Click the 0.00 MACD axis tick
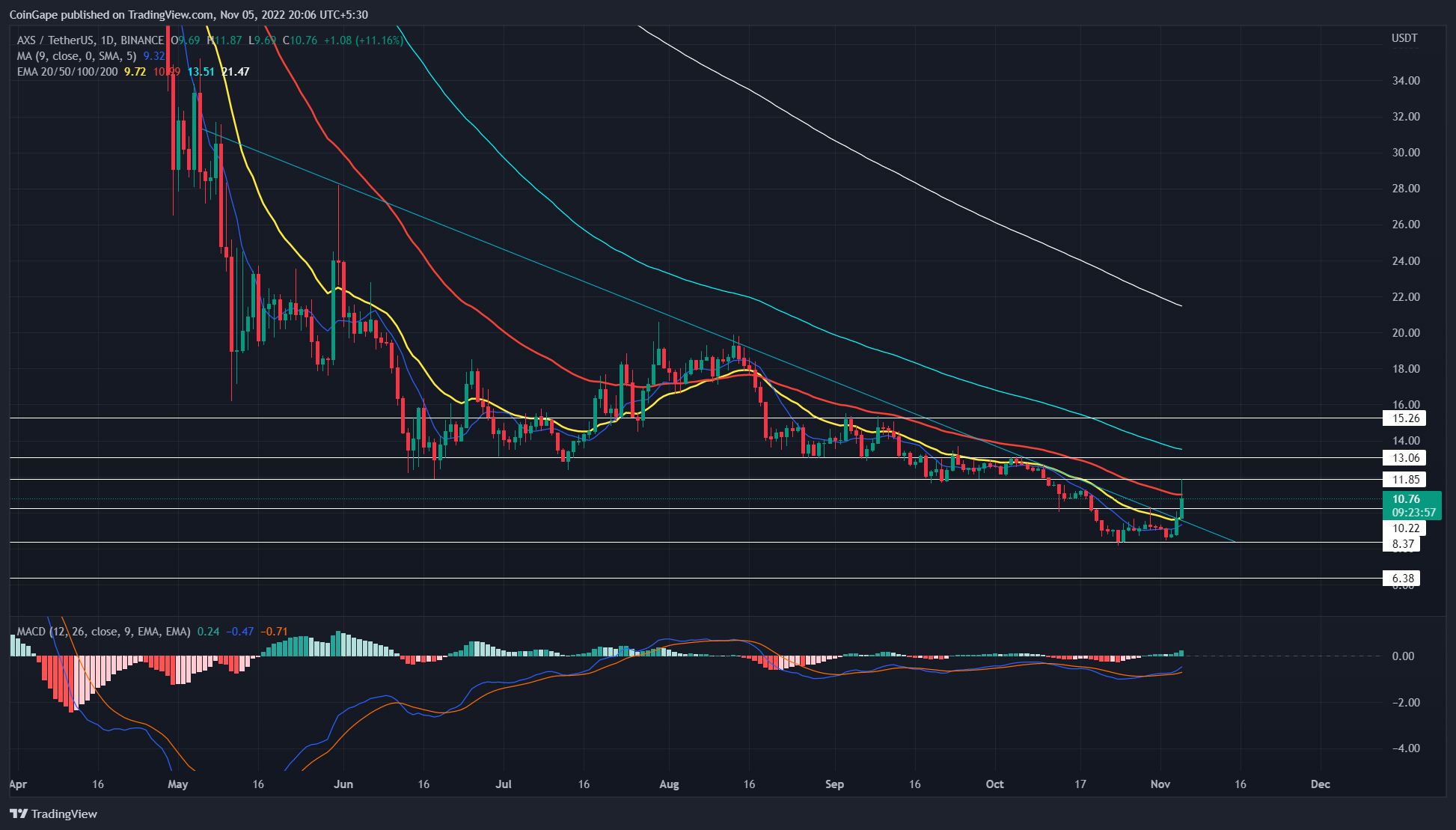 [x=1403, y=656]
